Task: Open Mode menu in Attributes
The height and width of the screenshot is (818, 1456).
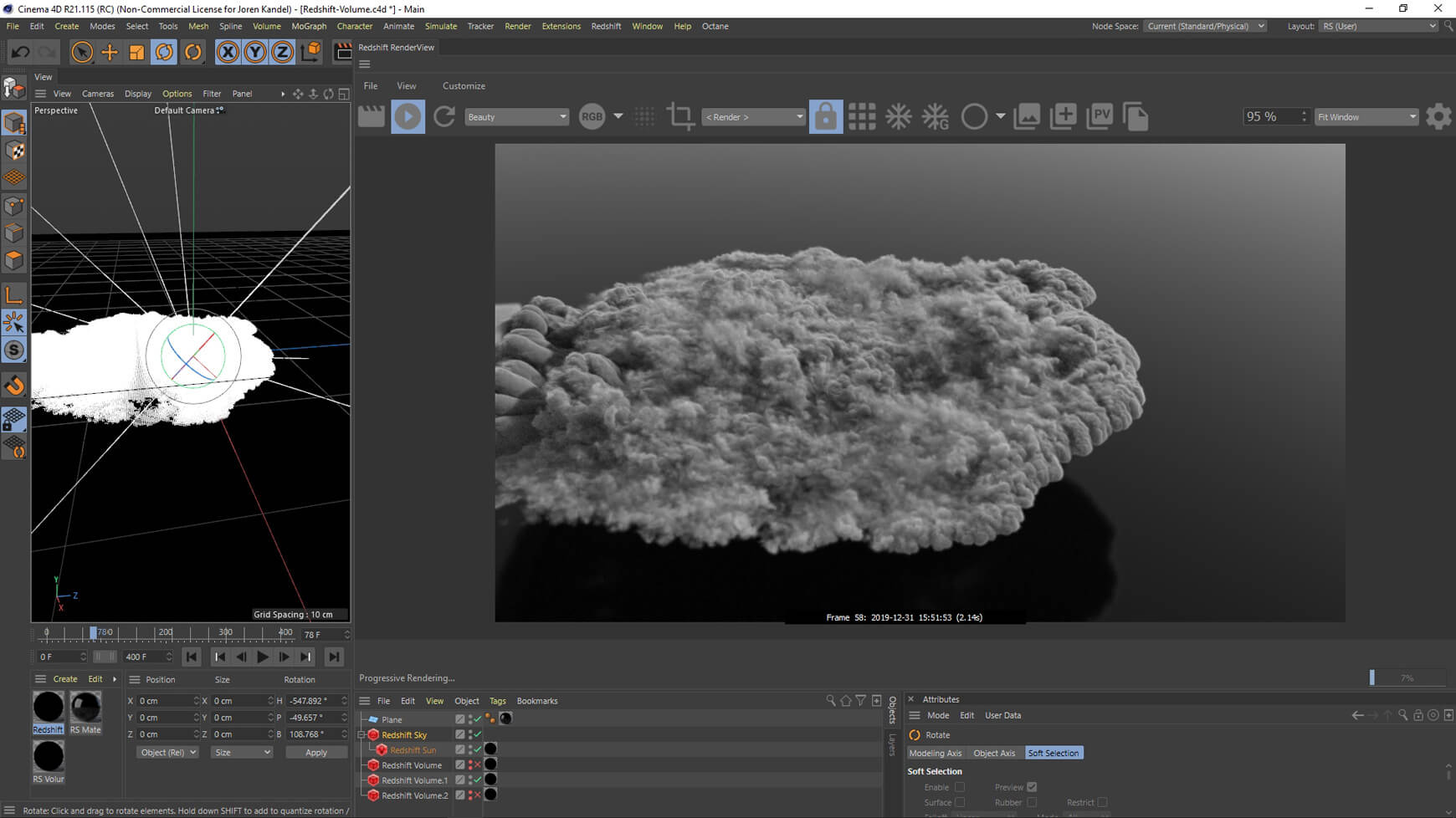Action: [x=938, y=715]
